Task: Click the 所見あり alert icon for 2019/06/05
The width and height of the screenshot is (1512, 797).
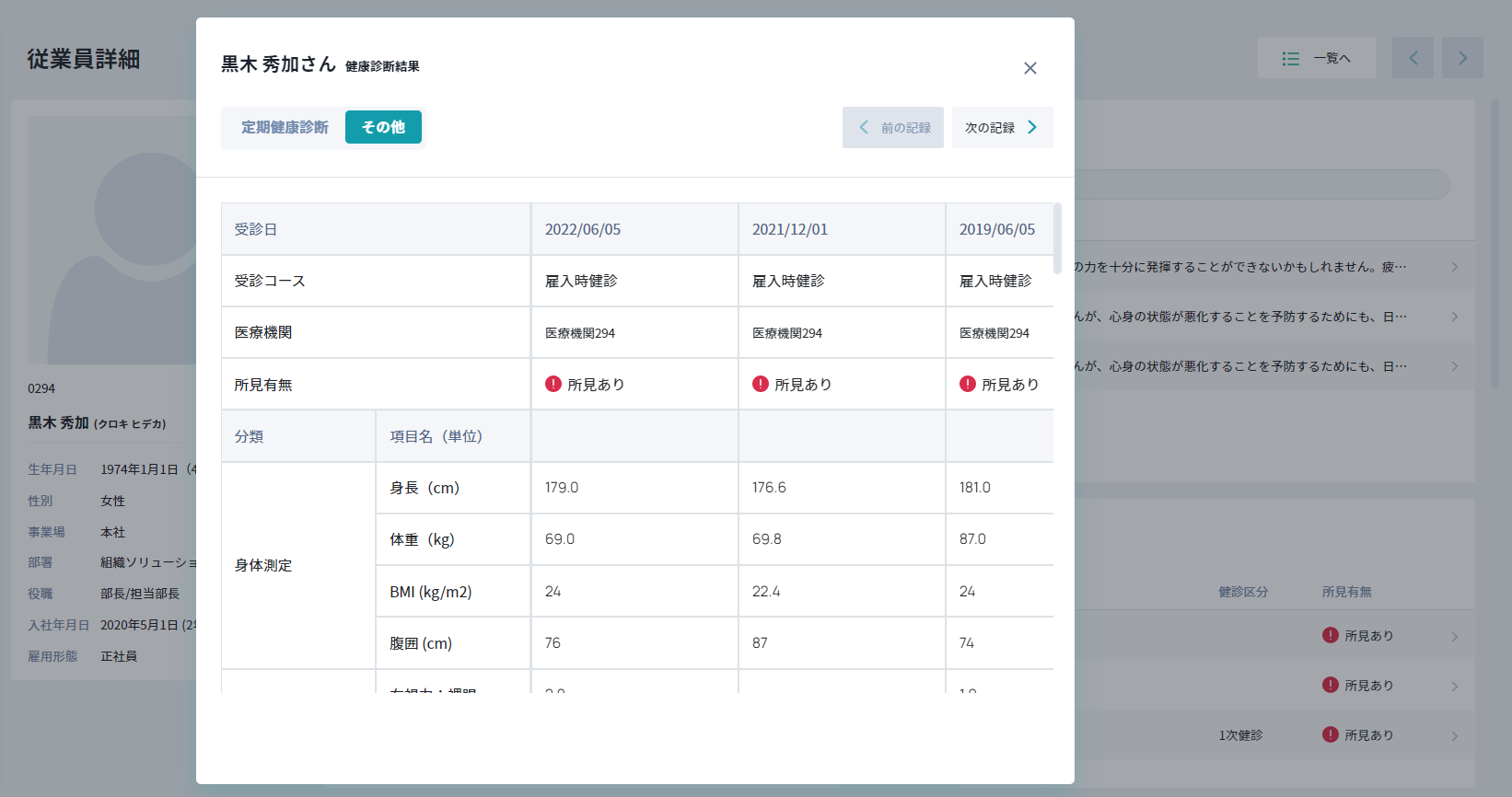Action: click(968, 384)
